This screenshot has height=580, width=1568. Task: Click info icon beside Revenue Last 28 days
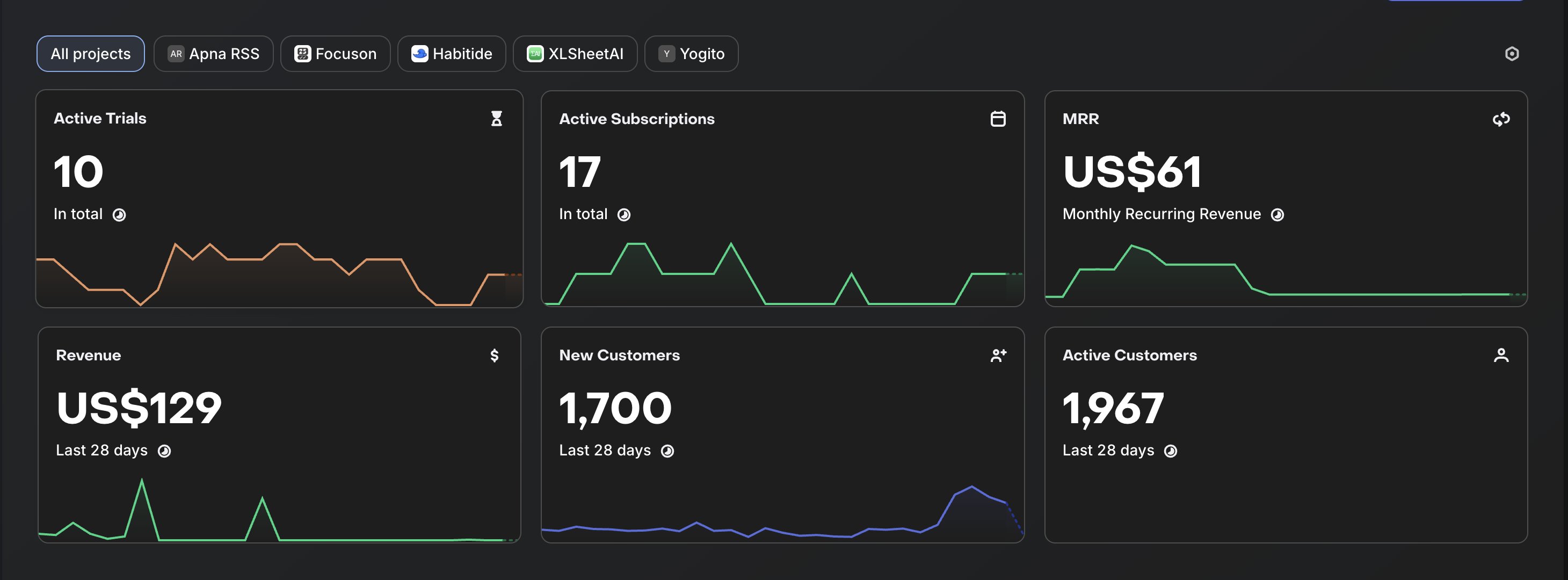[164, 451]
